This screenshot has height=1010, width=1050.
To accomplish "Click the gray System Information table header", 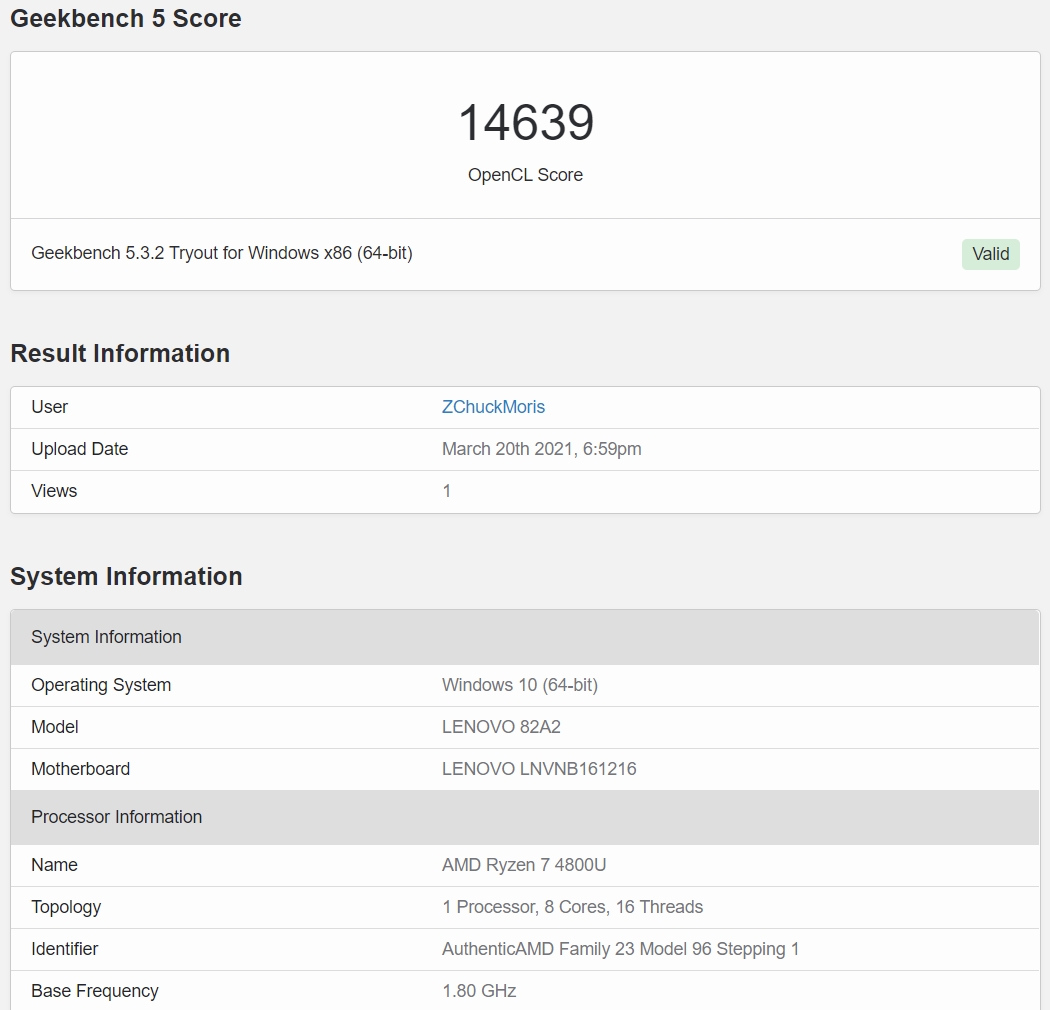I will pyautogui.click(x=525, y=637).
